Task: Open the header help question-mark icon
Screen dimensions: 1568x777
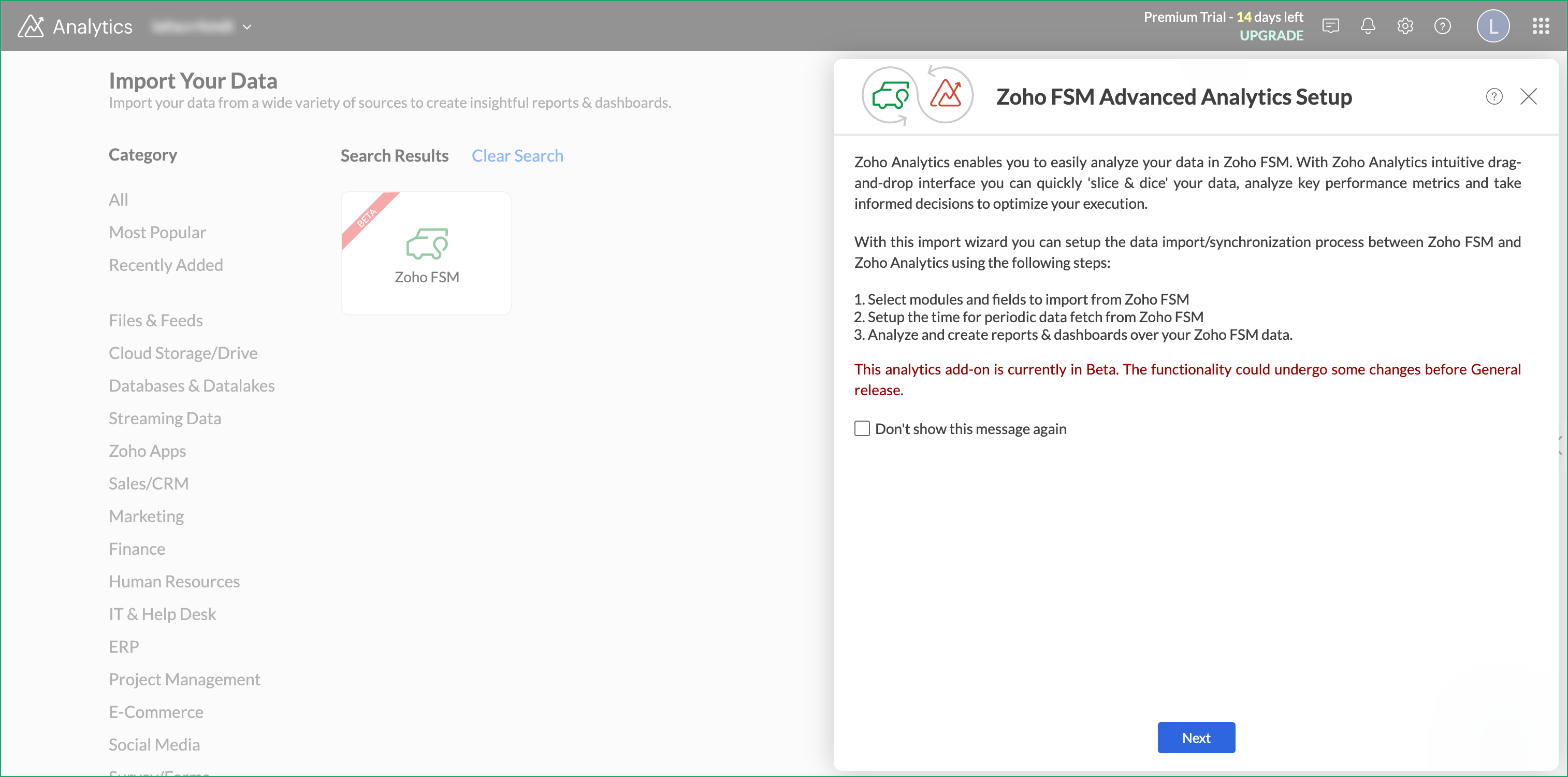Action: pos(1442,26)
